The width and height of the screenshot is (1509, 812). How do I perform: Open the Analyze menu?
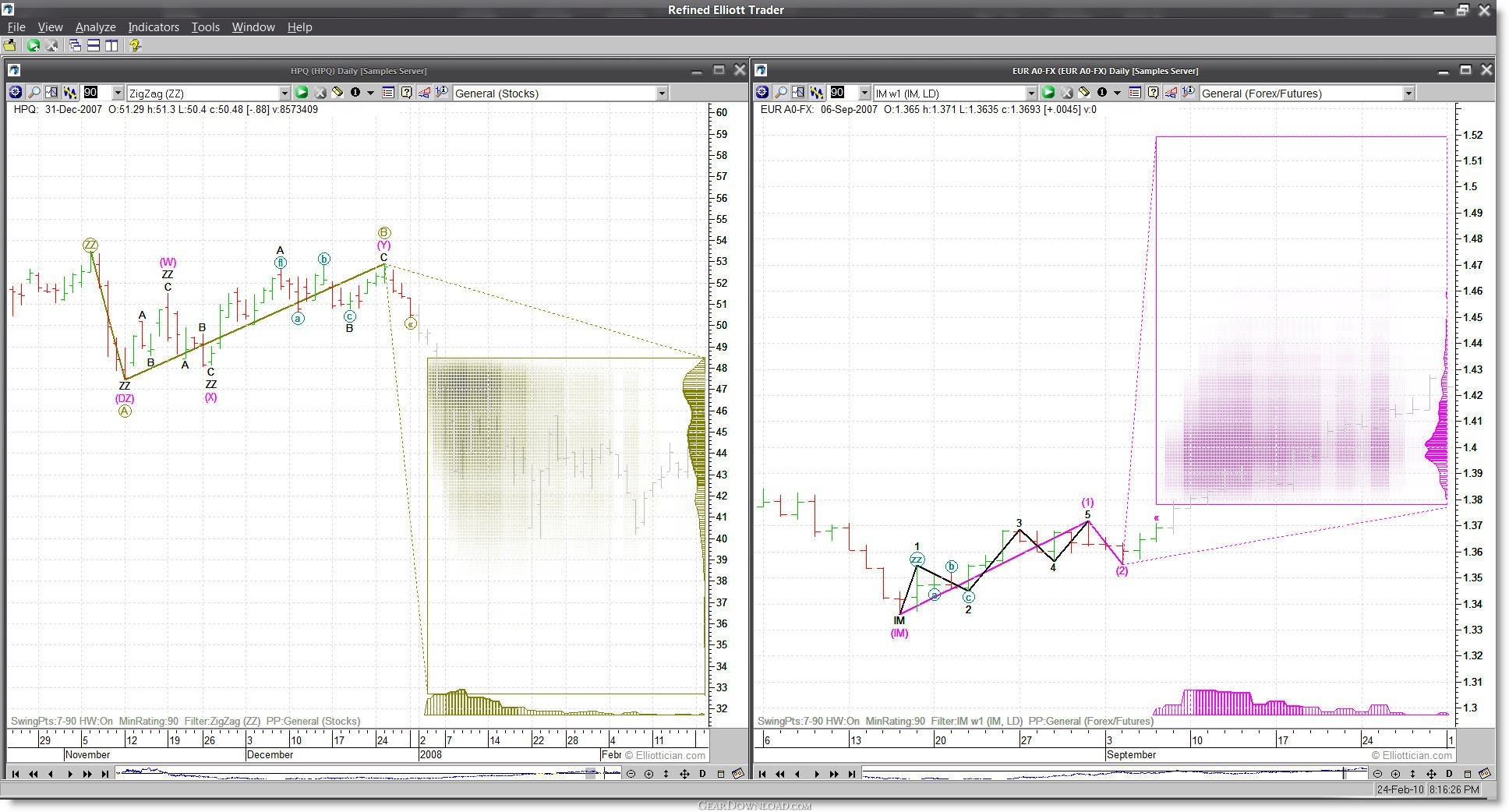tap(95, 26)
